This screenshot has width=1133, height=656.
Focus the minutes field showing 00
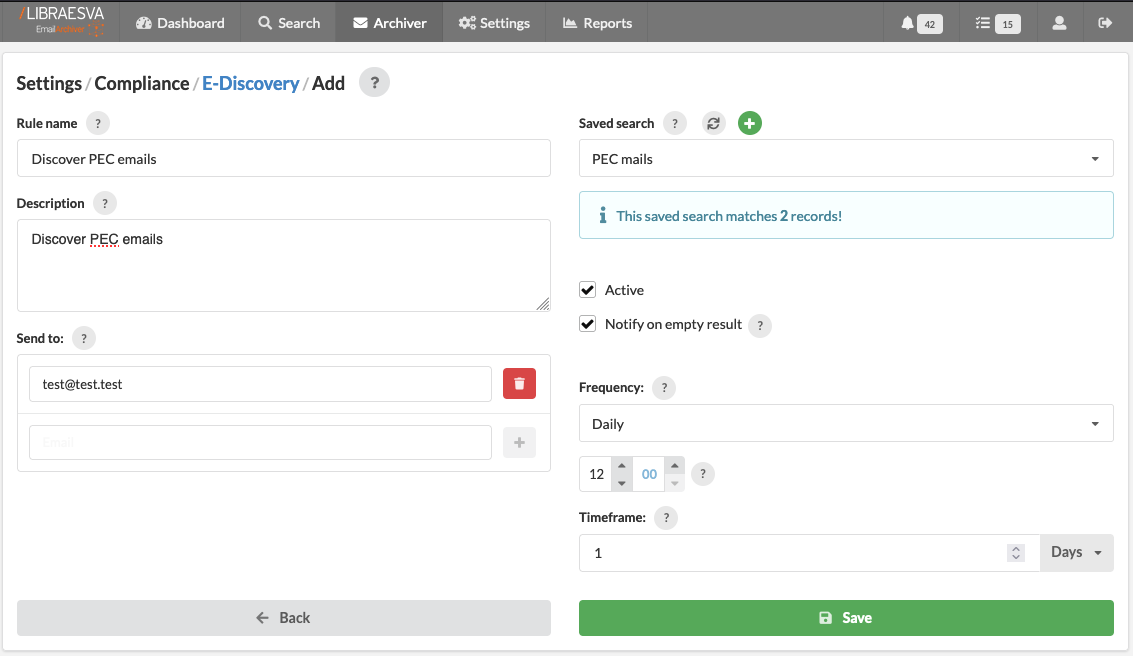pyautogui.click(x=648, y=474)
